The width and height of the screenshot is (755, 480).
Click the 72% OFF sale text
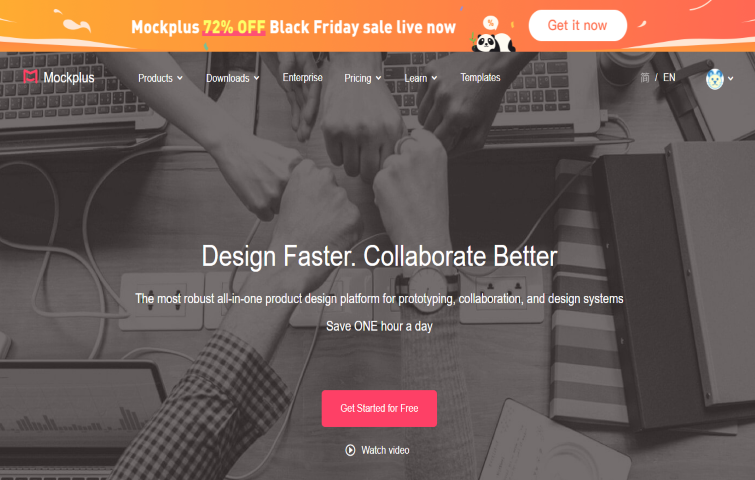234,27
